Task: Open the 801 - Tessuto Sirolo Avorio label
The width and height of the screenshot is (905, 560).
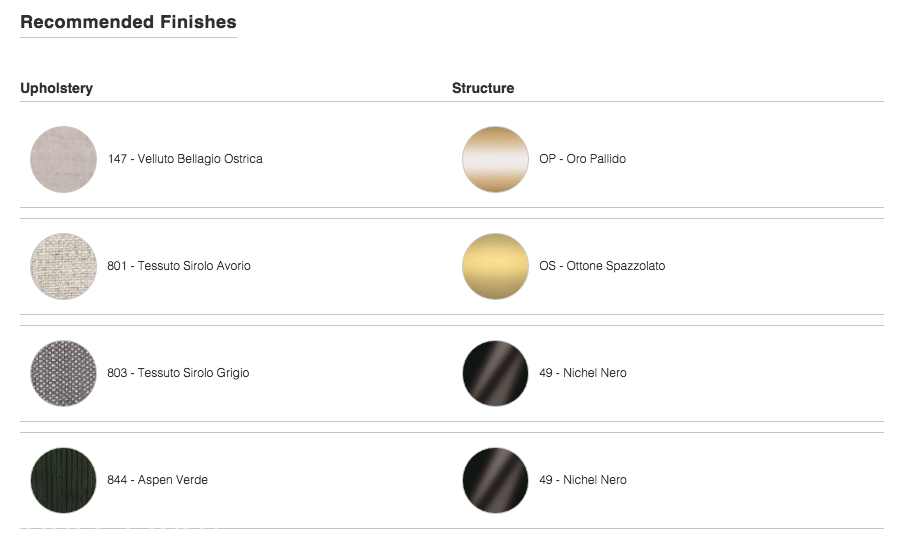Action: coord(179,266)
